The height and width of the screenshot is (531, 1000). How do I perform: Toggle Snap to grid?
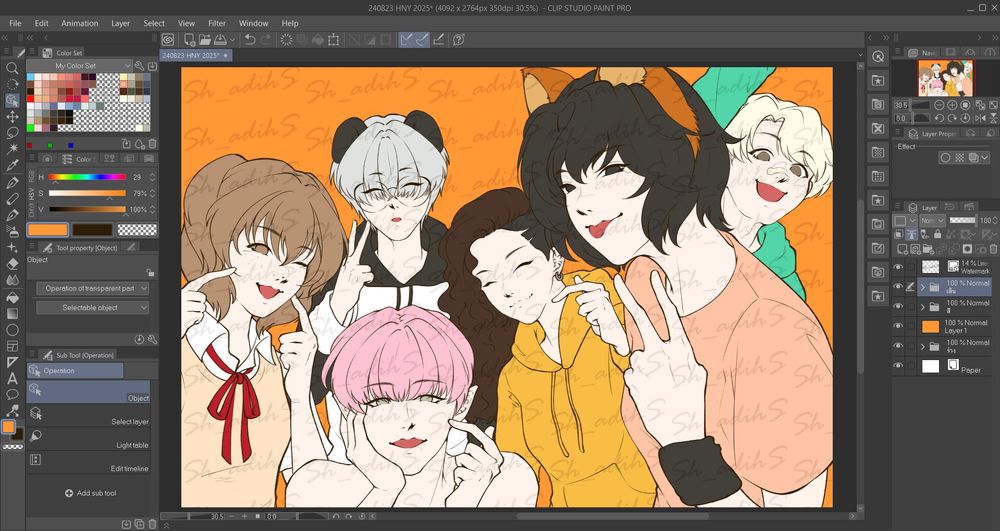coord(439,40)
